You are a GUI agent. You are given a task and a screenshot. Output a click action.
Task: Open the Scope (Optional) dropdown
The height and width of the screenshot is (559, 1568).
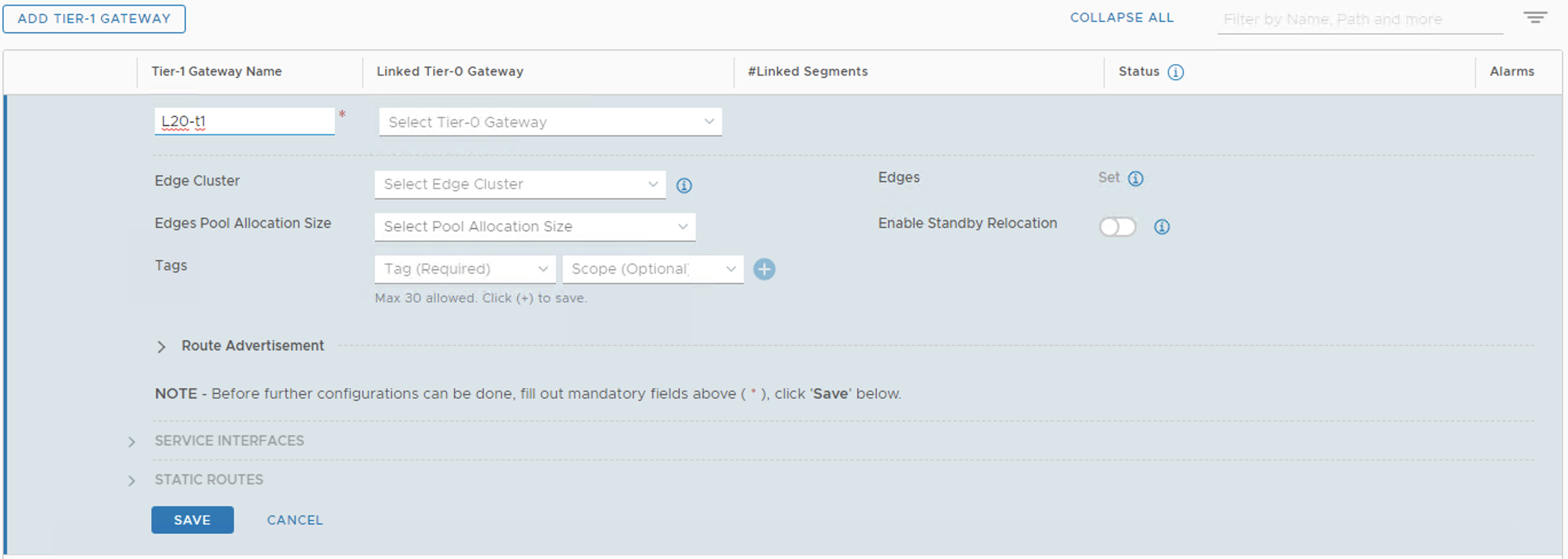(653, 269)
